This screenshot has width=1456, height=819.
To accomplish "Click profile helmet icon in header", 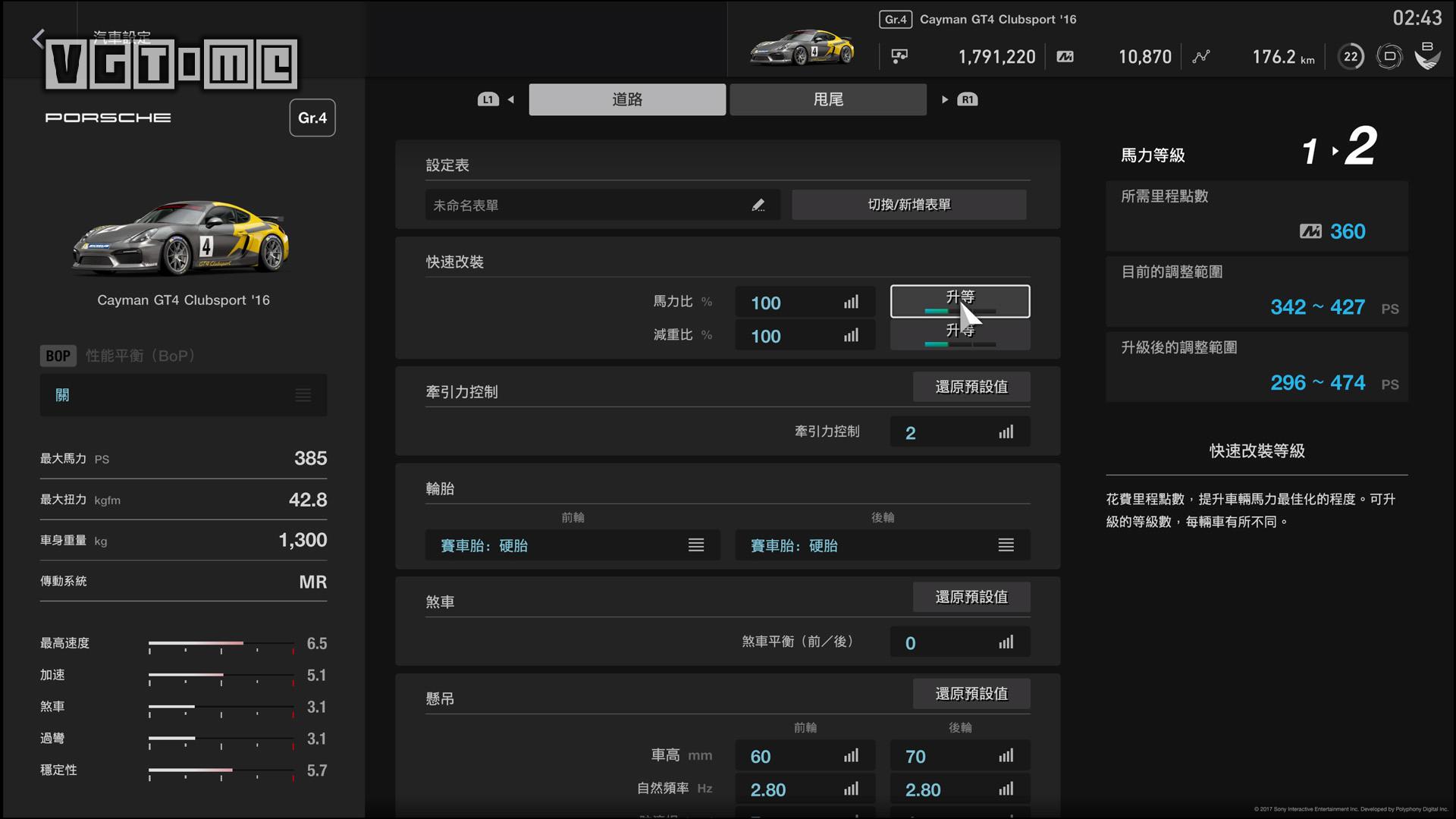I will 1427,55.
